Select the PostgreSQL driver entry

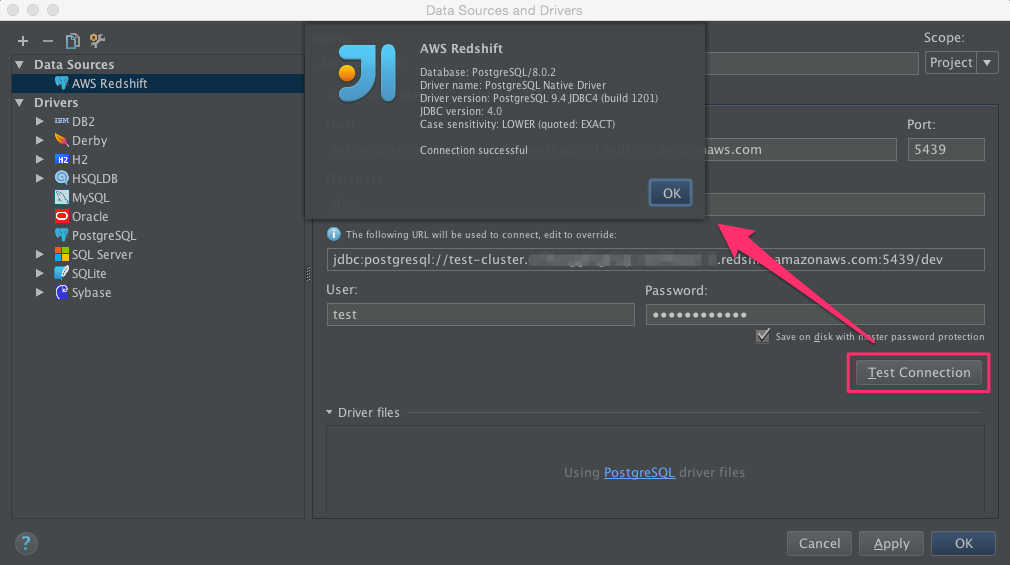[104, 235]
